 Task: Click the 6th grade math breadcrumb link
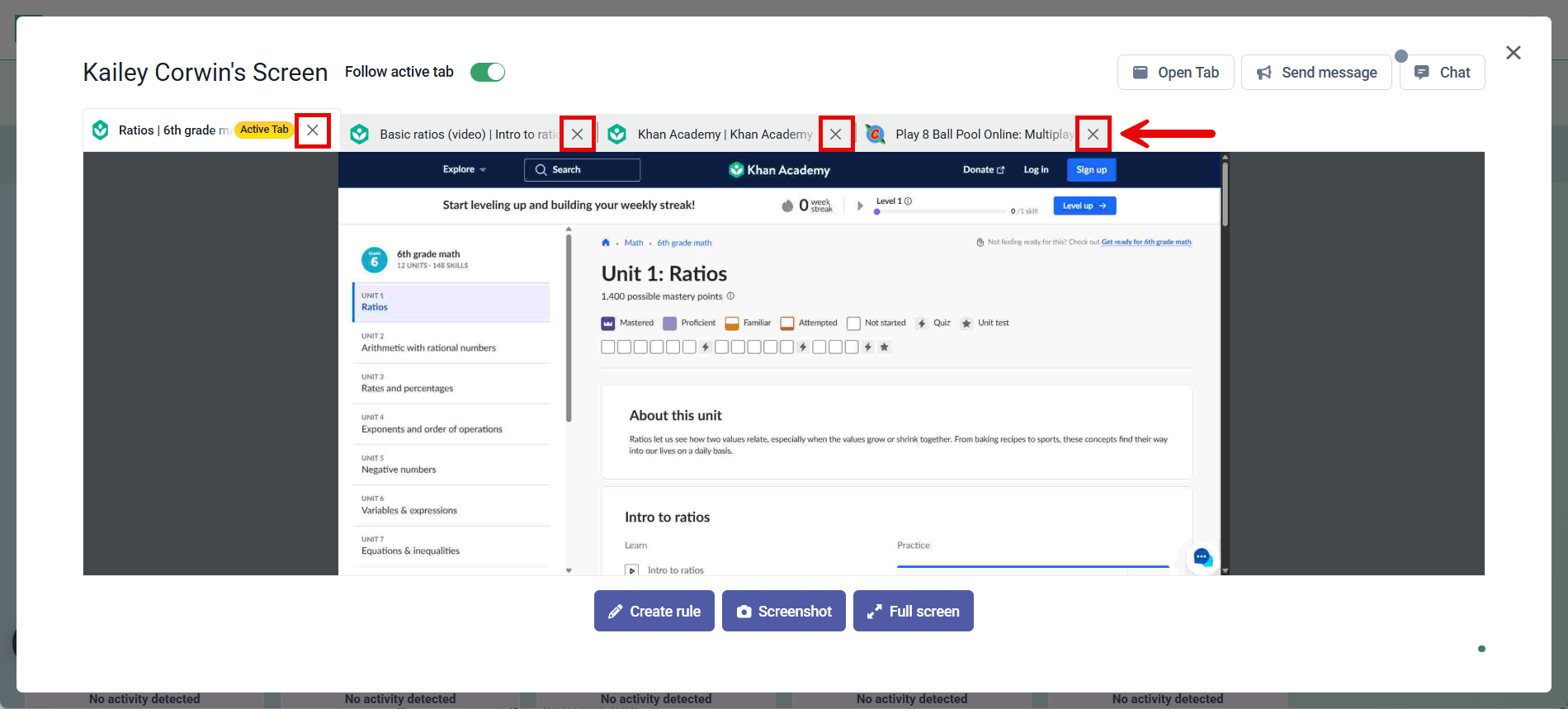click(684, 243)
